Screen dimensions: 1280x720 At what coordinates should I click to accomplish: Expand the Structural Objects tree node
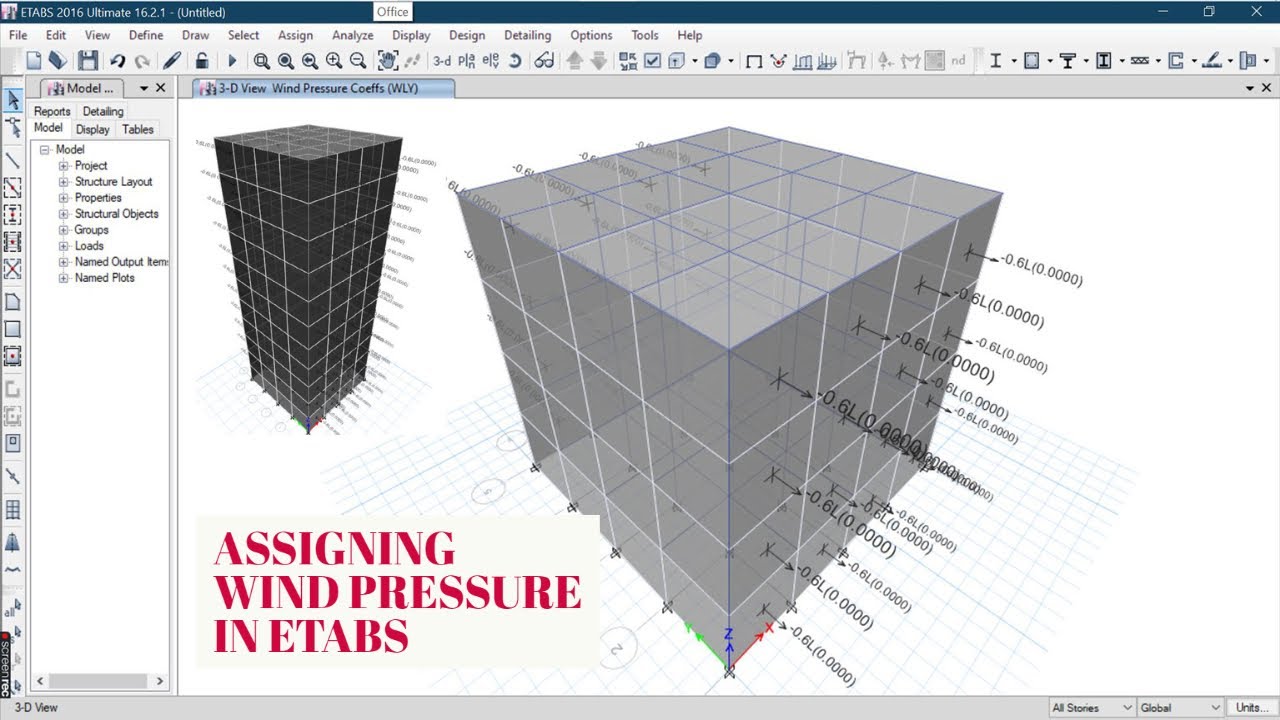pos(64,214)
